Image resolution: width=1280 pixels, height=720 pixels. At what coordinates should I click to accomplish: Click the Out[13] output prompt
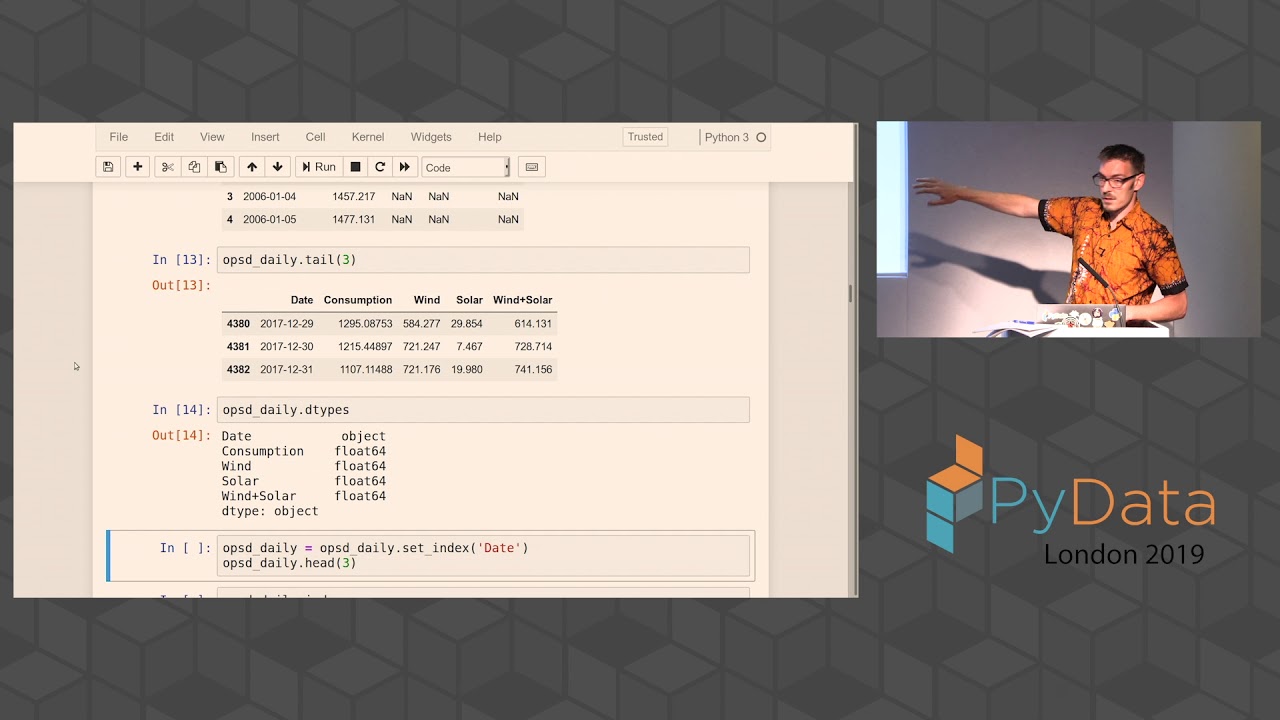[181, 286]
